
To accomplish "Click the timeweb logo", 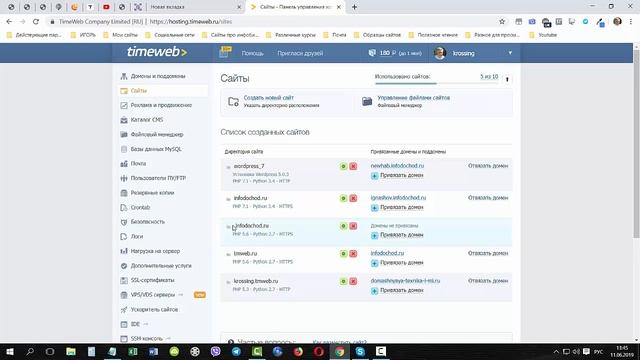I will pyautogui.click(x=157, y=52).
